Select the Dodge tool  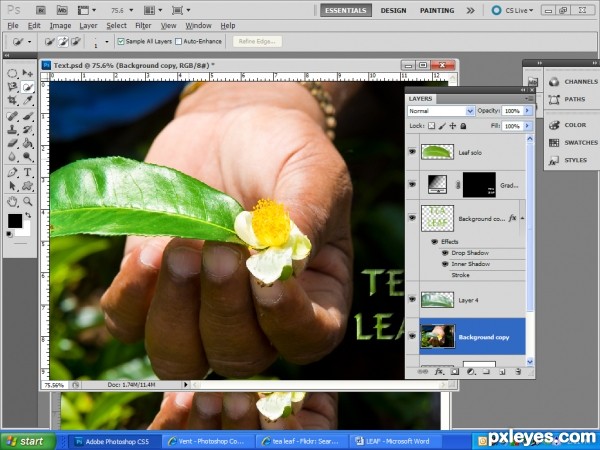coord(28,157)
